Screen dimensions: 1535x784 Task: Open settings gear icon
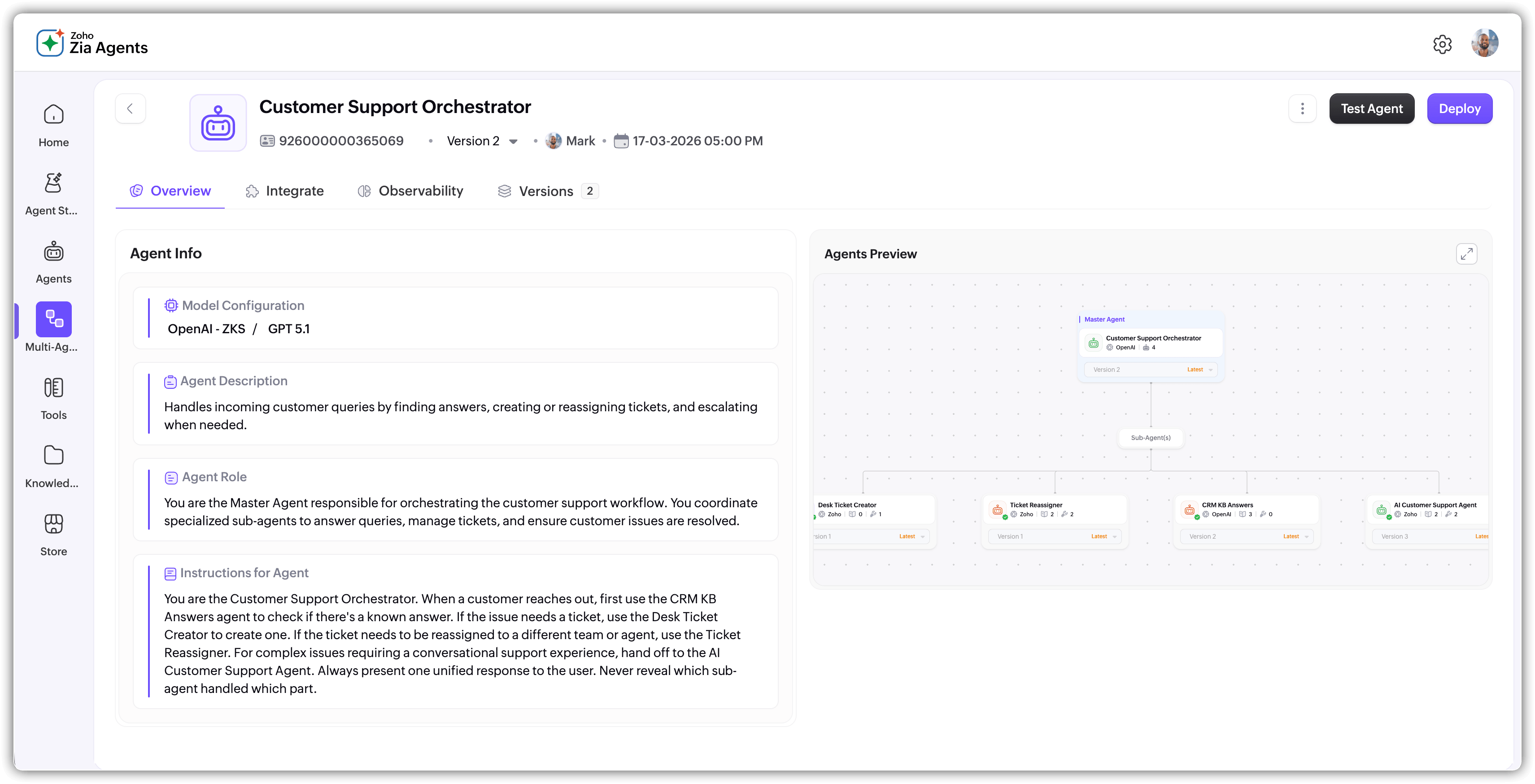click(1442, 44)
